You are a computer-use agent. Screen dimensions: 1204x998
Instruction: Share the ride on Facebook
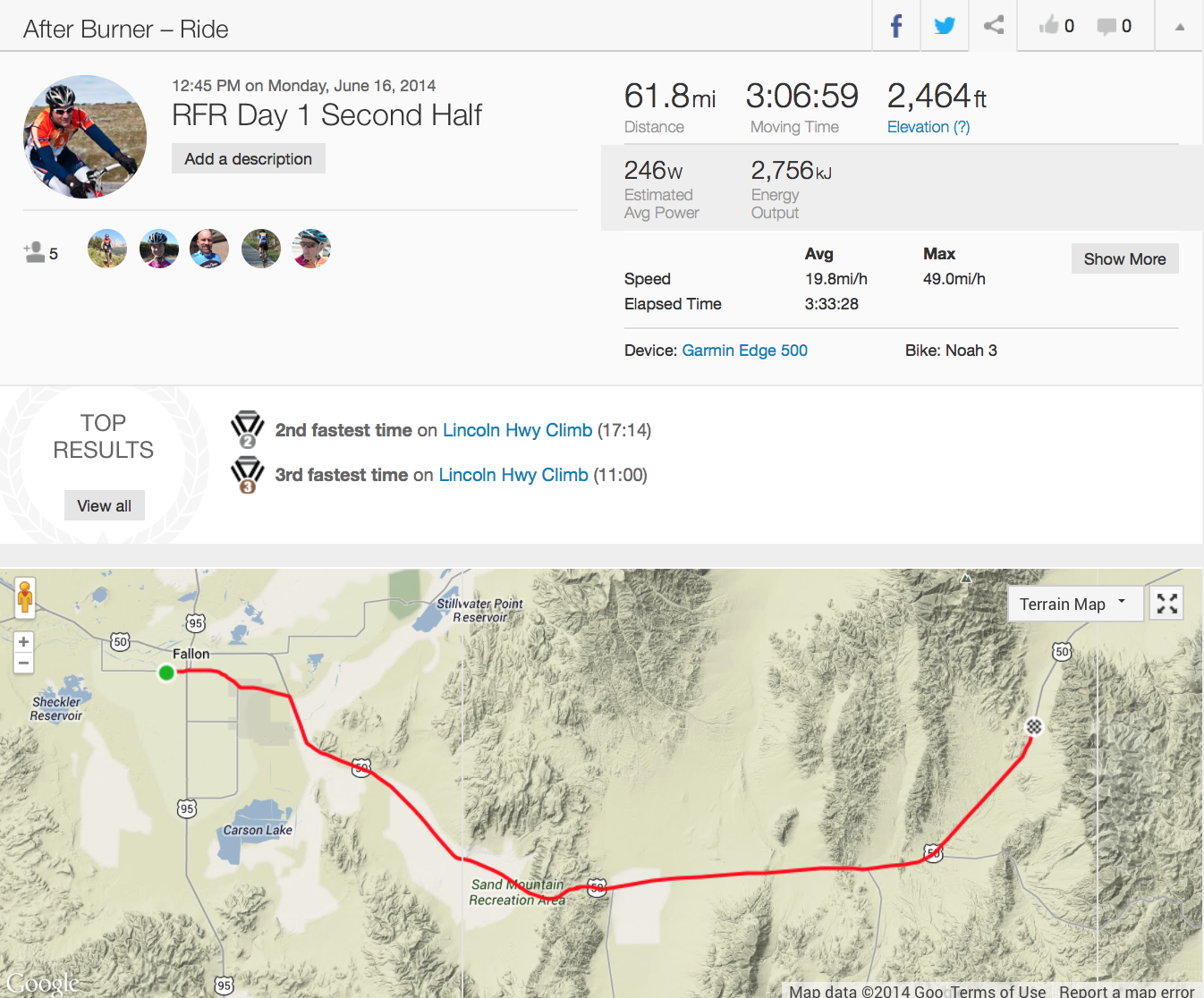coord(896,26)
